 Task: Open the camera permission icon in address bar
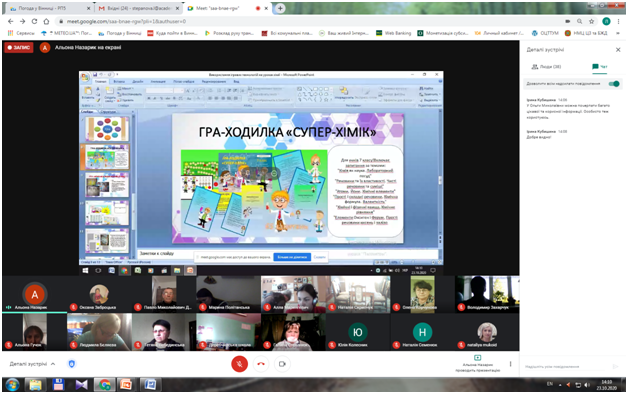[568, 21]
